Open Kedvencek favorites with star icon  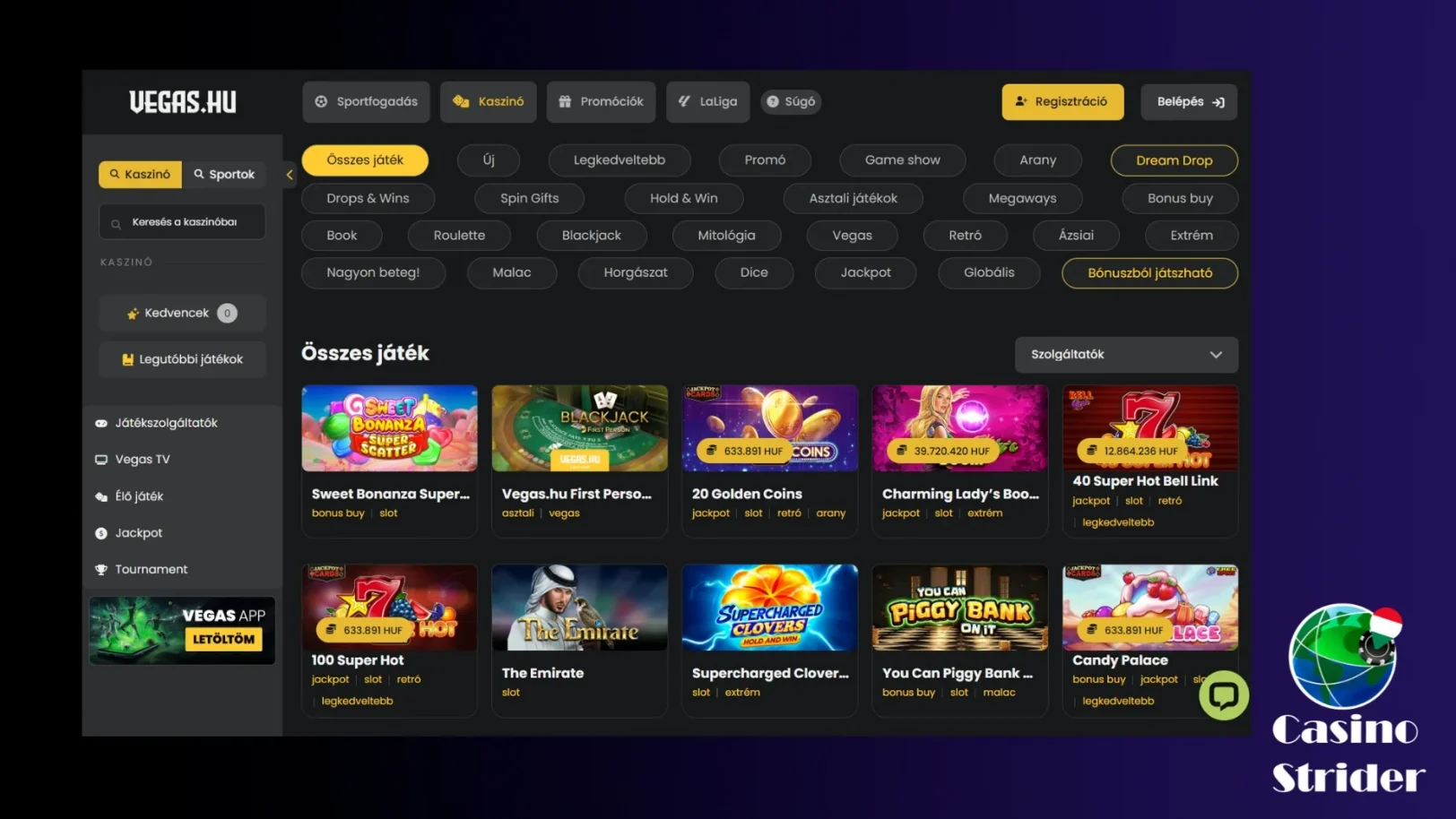pyautogui.click(x=182, y=313)
